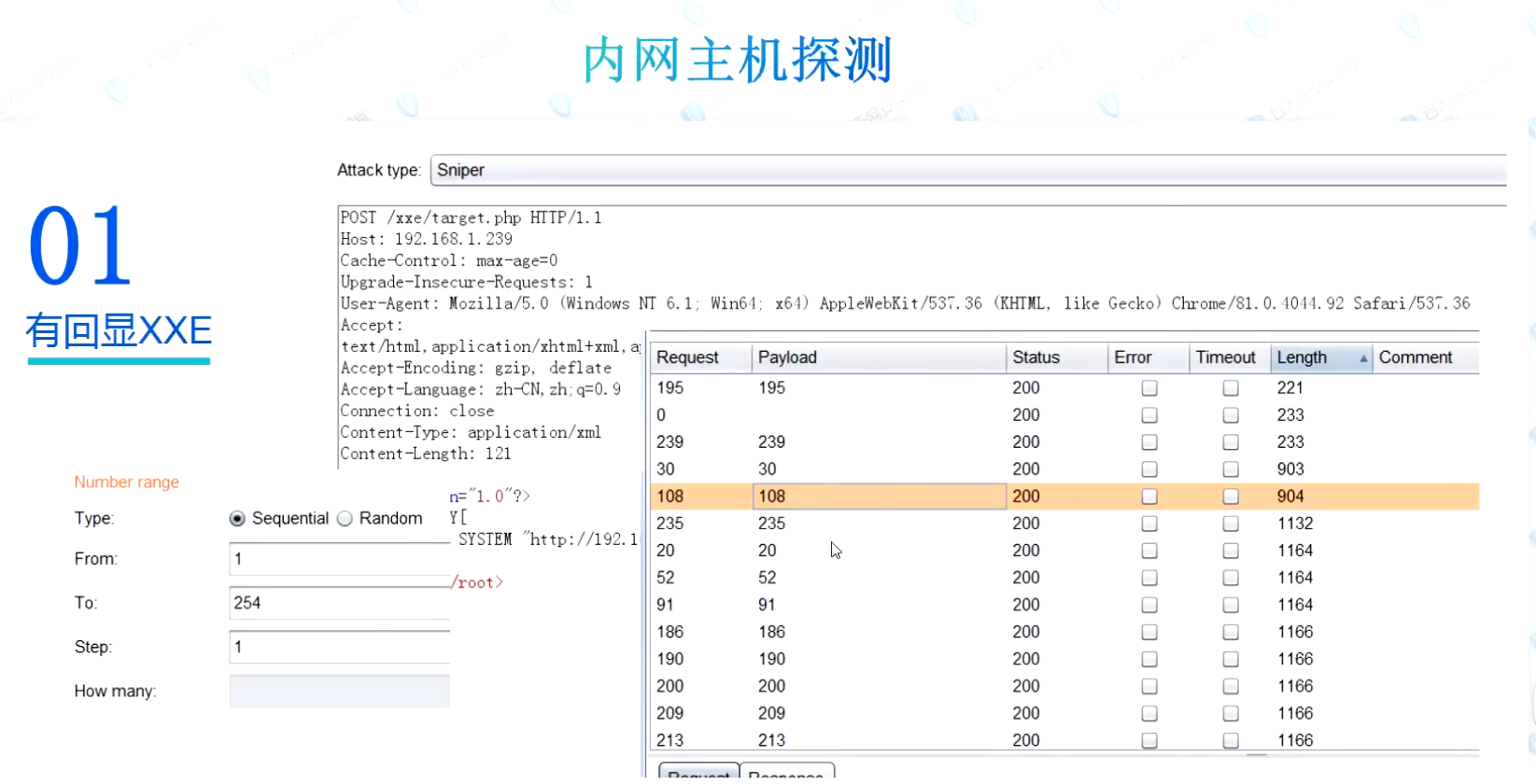The height and width of the screenshot is (784, 1536).
Task: Toggle the Error checkbox for request 108
Action: click(x=1149, y=497)
